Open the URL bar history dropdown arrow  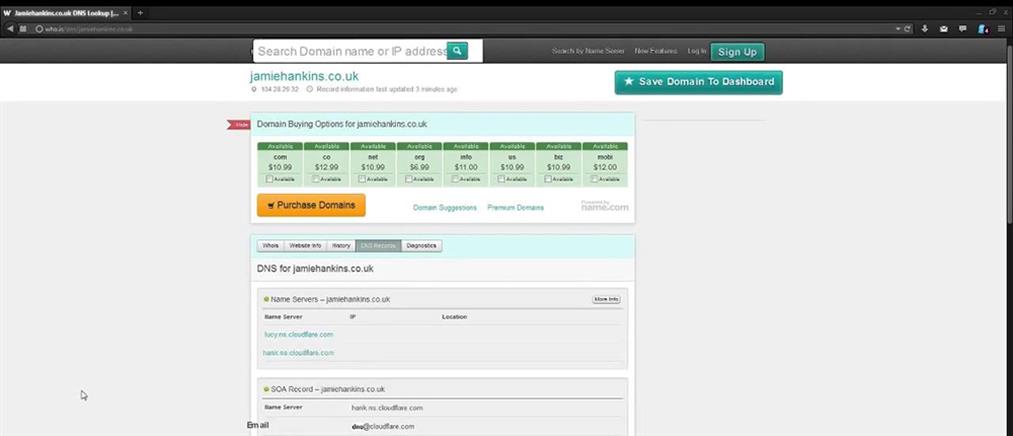[x=896, y=29]
